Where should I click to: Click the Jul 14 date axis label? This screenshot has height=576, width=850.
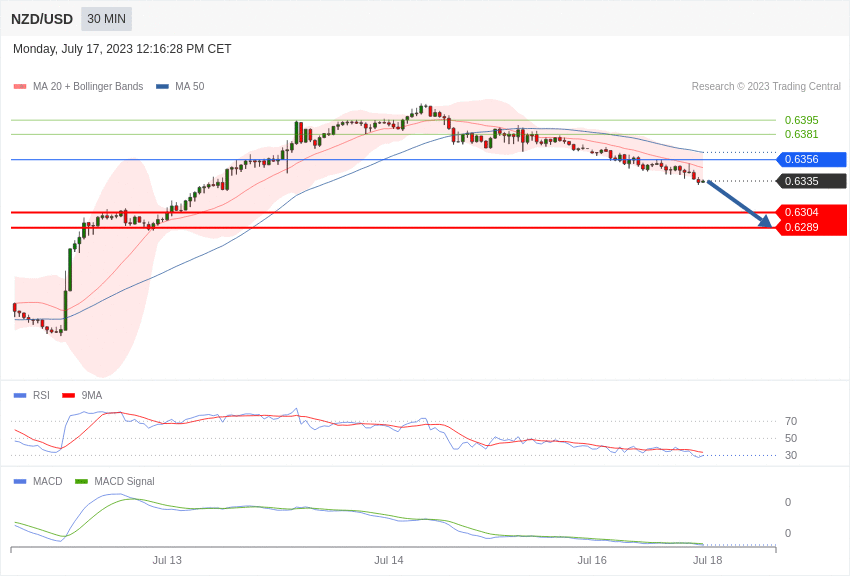pos(389,560)
